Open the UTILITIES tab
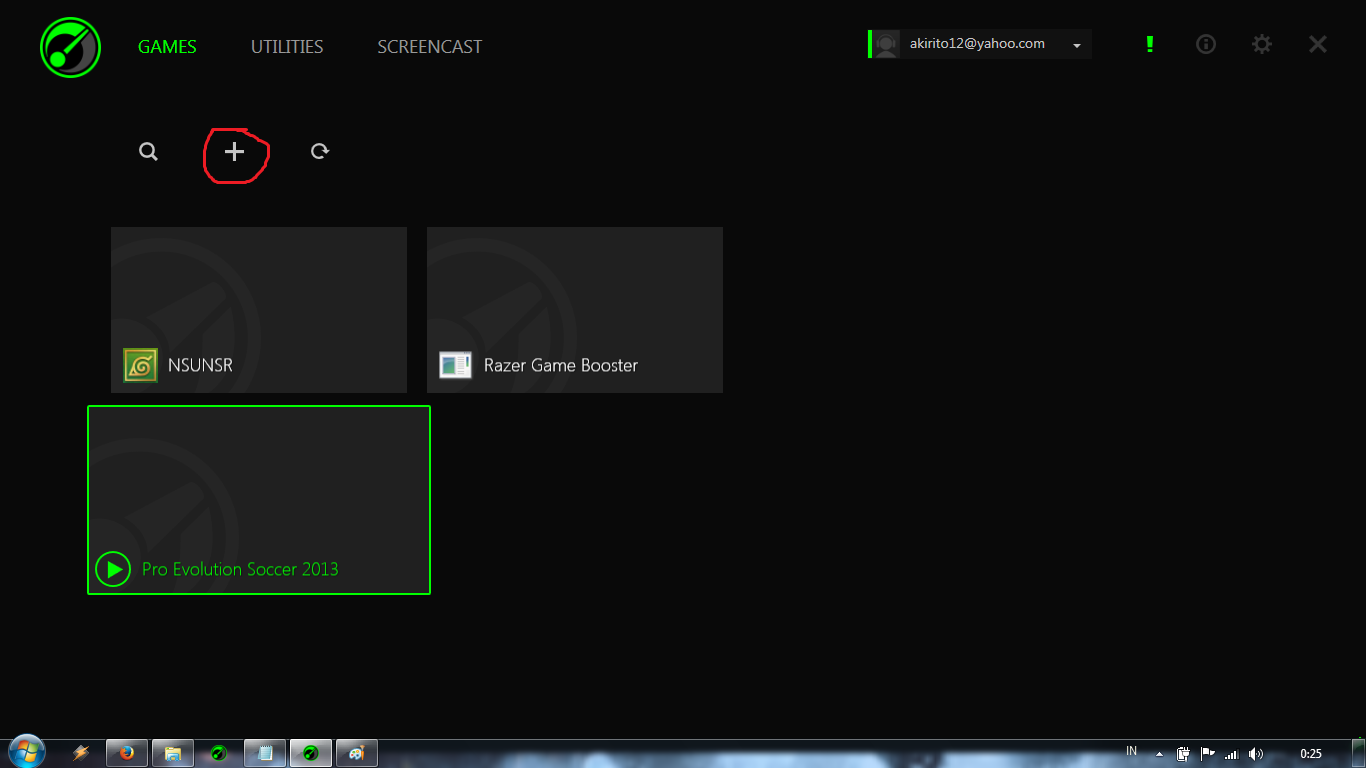The height and width of the screenshot is (768, 1366). point(287,47)
